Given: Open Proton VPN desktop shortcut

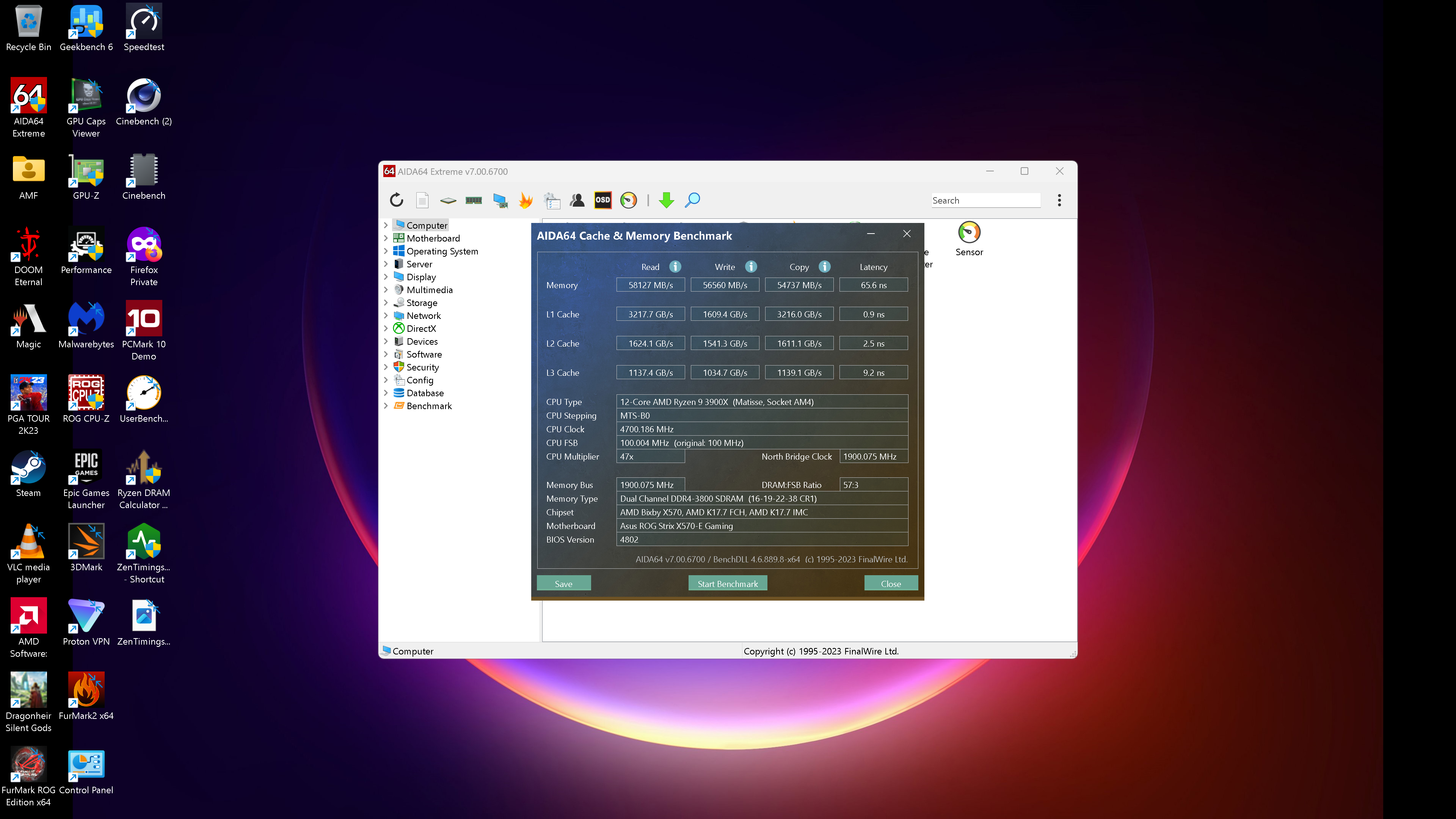Looking at the screenshot, I should 86,622.
